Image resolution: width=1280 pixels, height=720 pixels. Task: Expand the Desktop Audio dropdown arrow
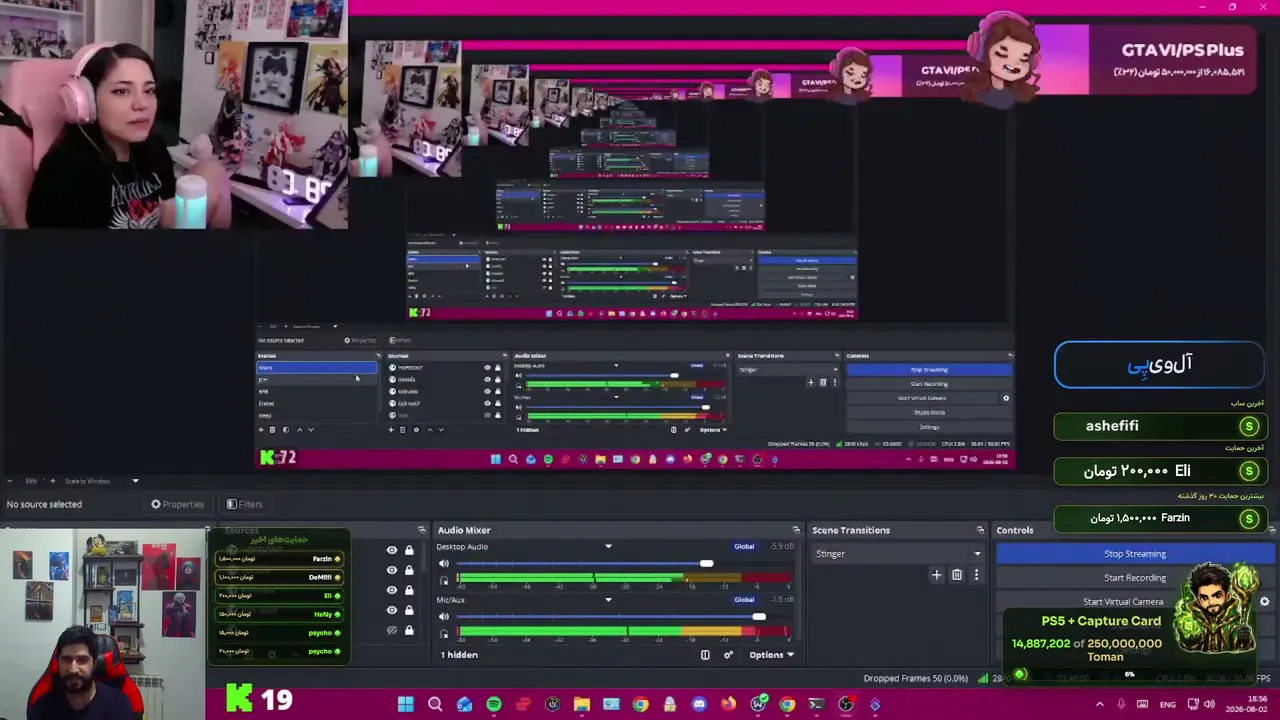608,547
